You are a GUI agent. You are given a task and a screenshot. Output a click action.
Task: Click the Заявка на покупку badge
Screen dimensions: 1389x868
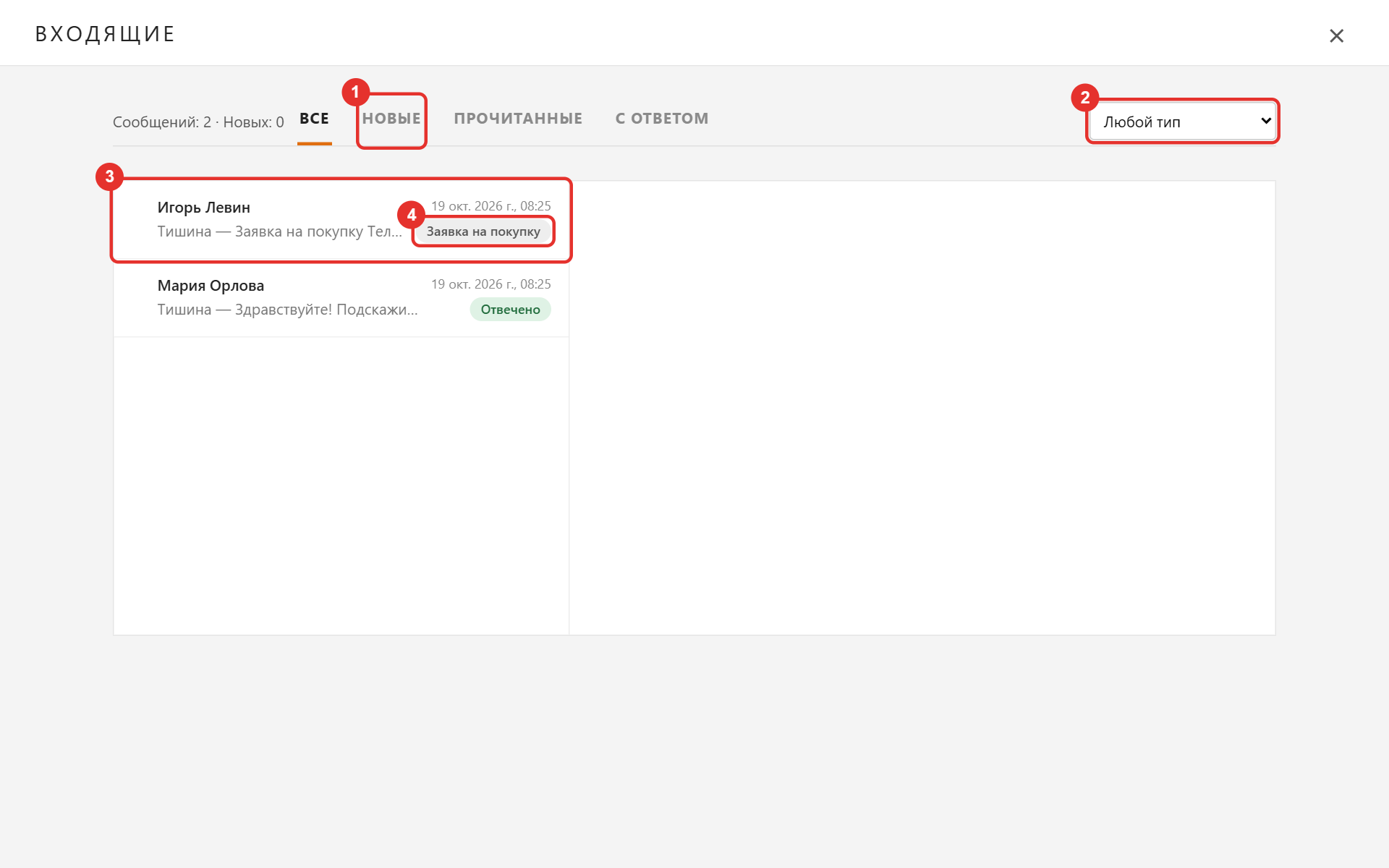483,231
